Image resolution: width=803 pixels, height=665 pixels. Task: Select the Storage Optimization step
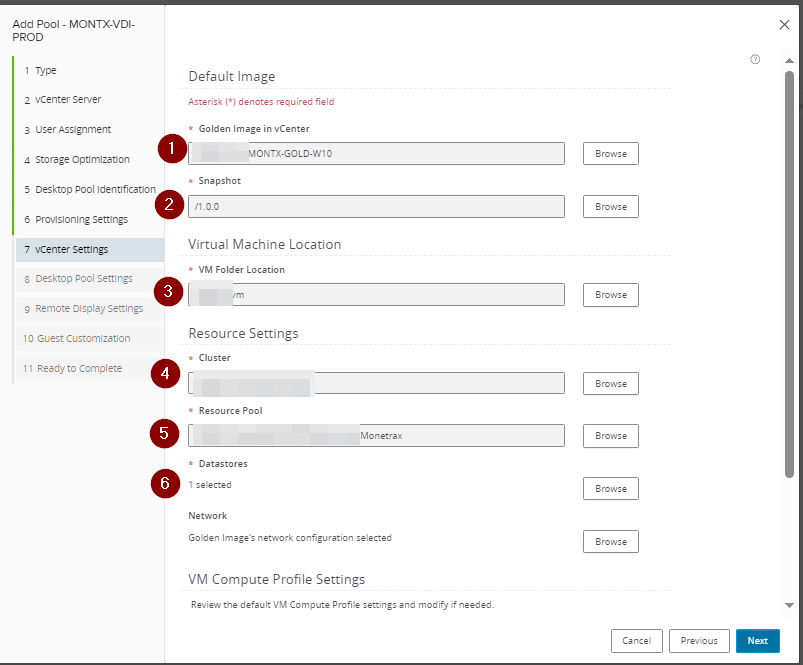point(82,160)
